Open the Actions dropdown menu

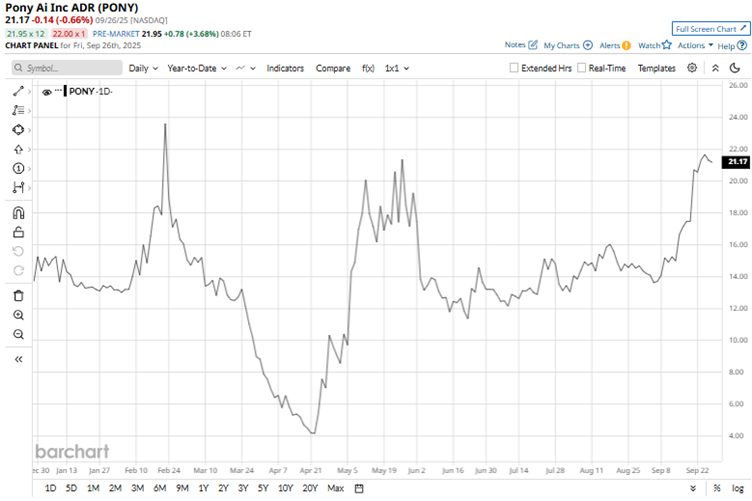(695, 45)
